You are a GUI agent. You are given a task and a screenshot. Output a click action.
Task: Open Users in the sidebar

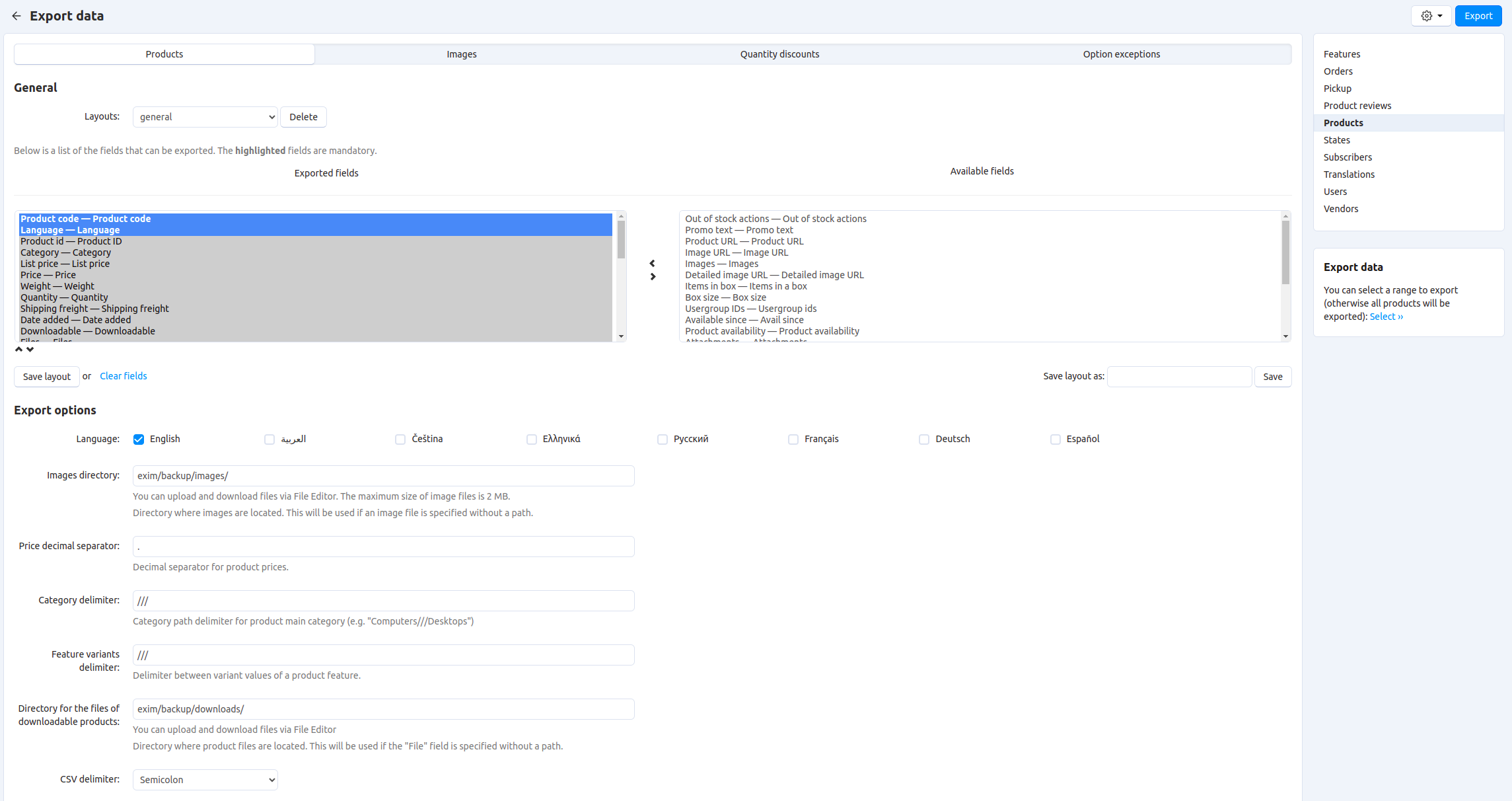point(1335,192)
